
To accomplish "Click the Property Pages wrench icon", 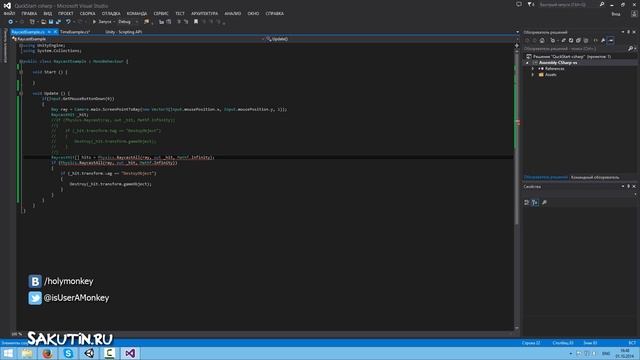I will coord(544,202).
